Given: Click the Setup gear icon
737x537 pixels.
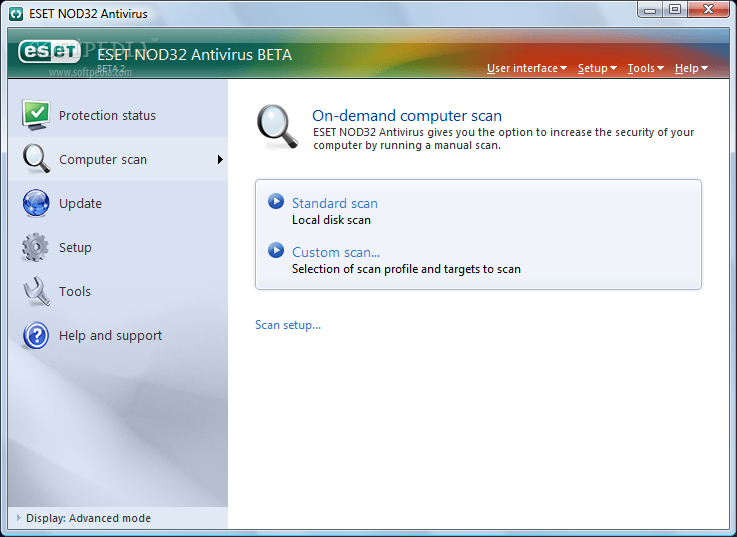Looking at the screenshot, I should [35, 247].
